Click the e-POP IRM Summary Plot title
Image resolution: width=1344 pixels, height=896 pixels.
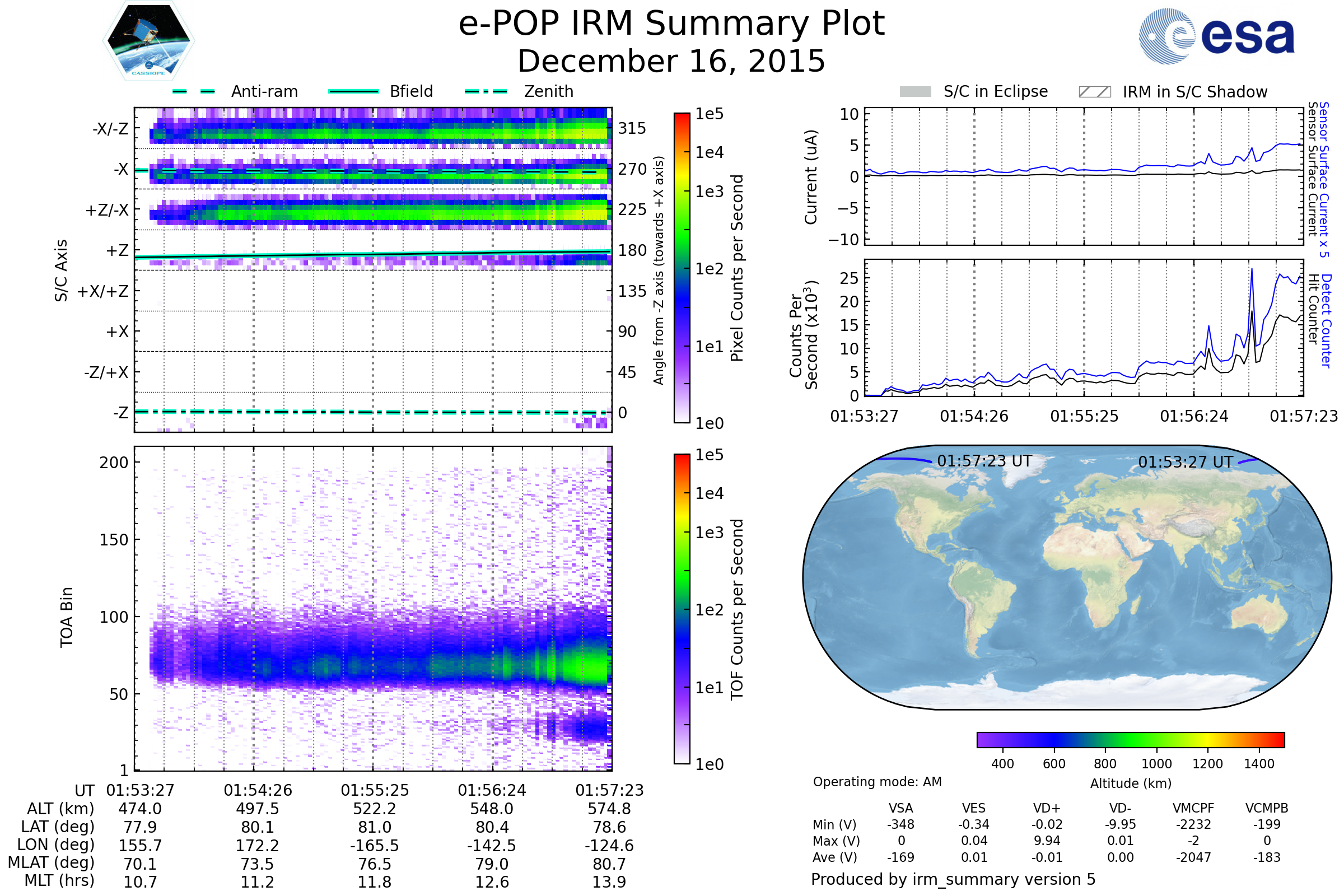671,24
